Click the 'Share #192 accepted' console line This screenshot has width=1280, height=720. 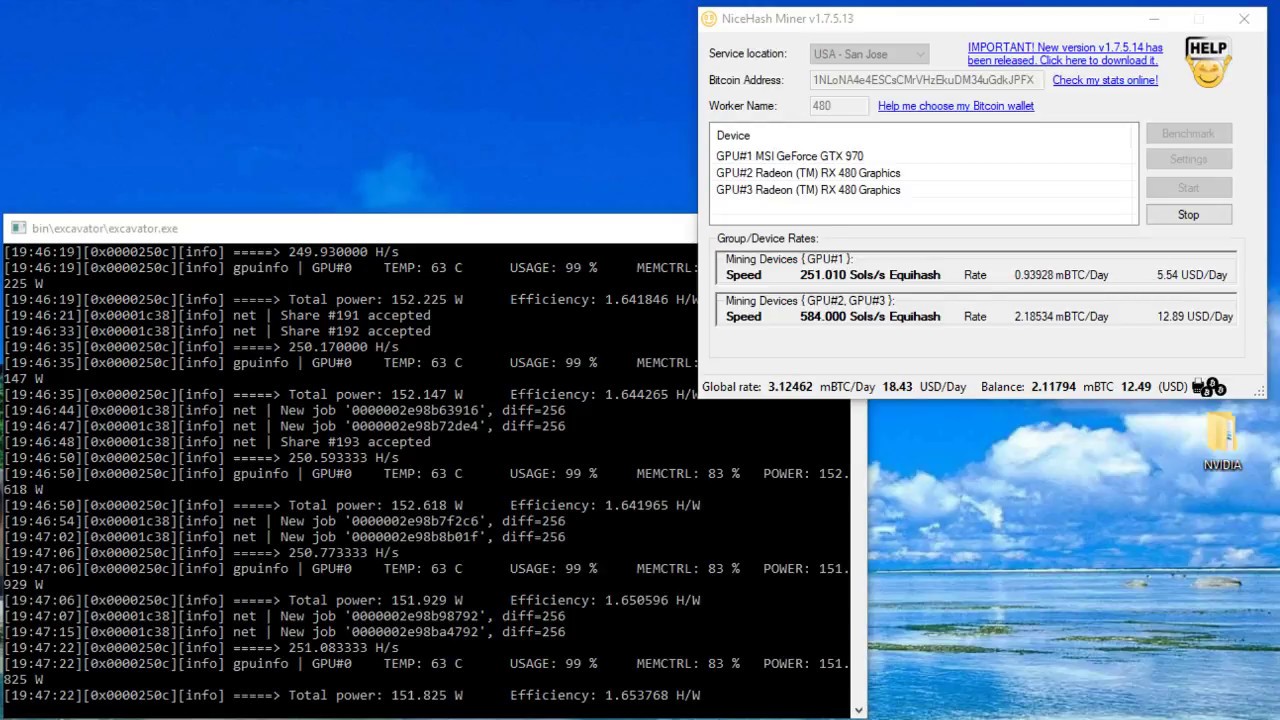click(x=217, y=331)
